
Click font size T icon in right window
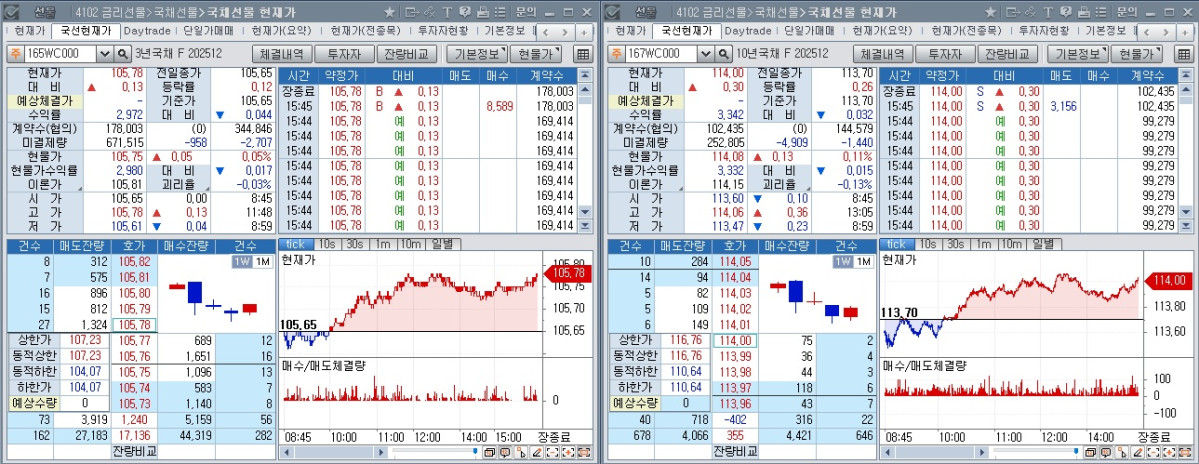coord(1048,12)
